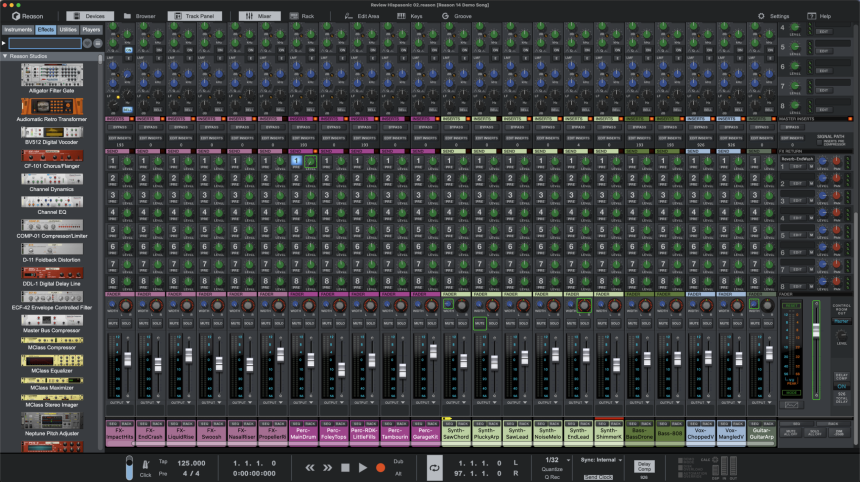Click the Delay Comp button in transport
This screenshot has height=482, width=860.
coord(644,466)
